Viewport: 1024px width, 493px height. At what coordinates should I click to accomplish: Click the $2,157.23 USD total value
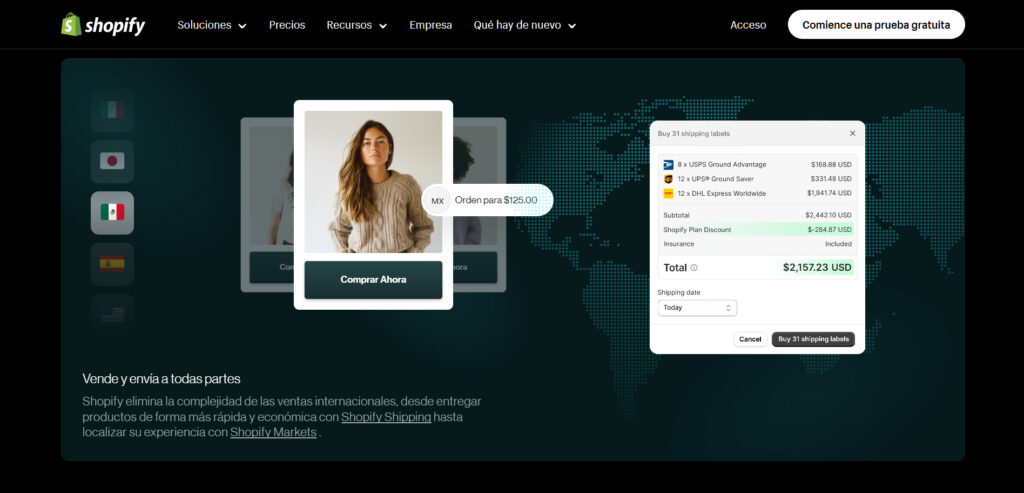817,268
